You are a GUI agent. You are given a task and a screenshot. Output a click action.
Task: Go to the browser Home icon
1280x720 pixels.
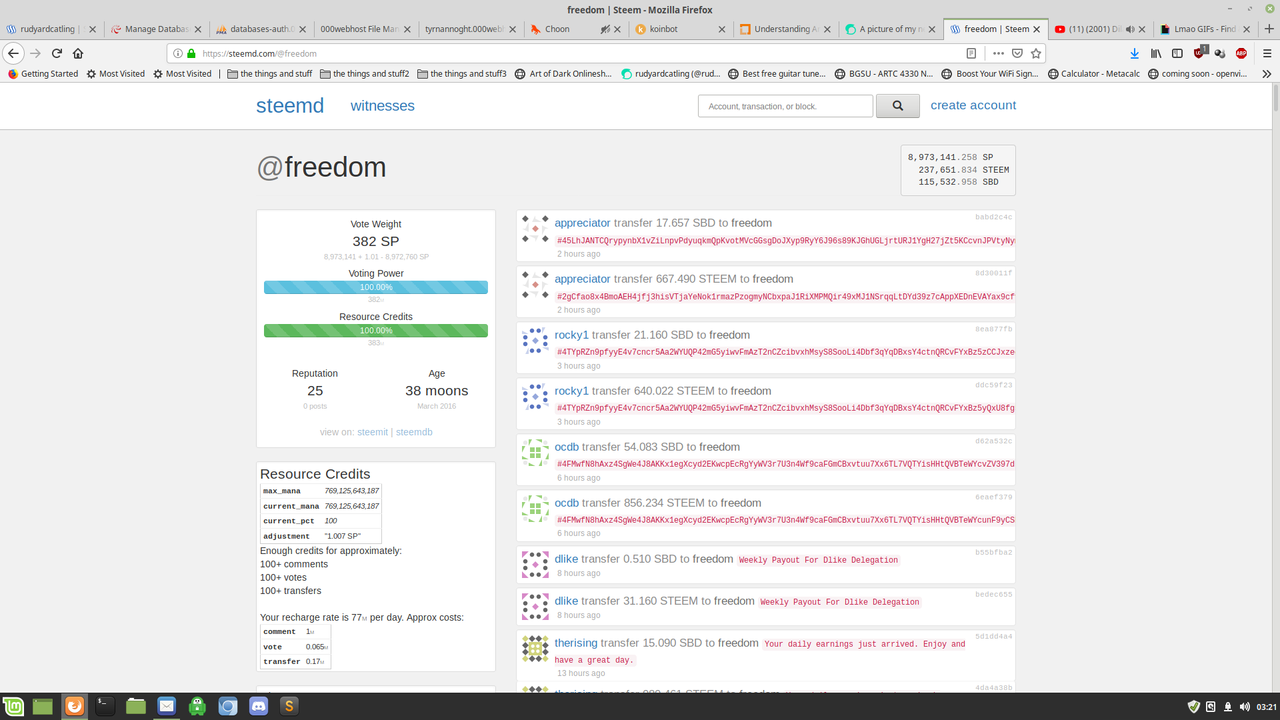78,53
